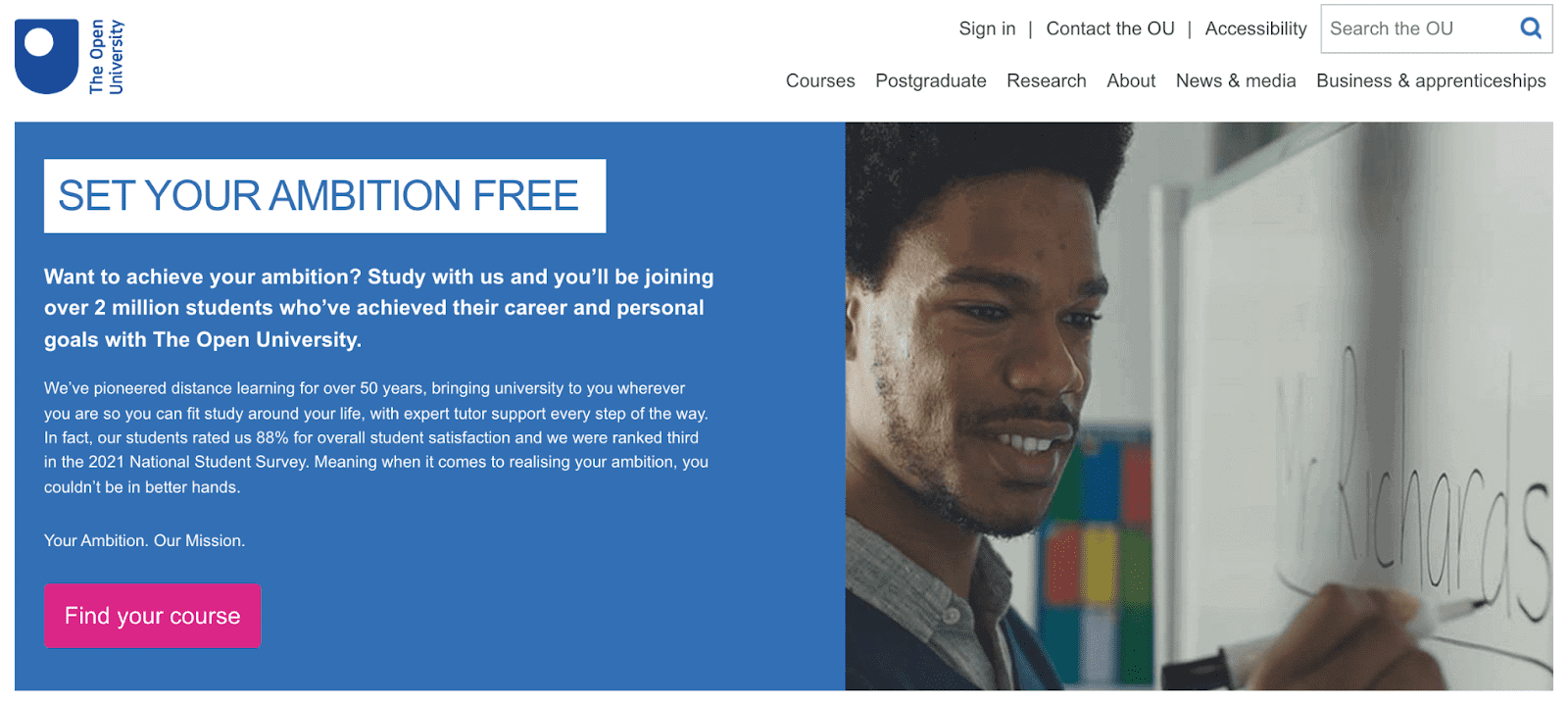Open the Accessibility page link
Image resolution: width=1568 pixels, height=704 pixels.
pyautogui.click(x=1255, y=28)
